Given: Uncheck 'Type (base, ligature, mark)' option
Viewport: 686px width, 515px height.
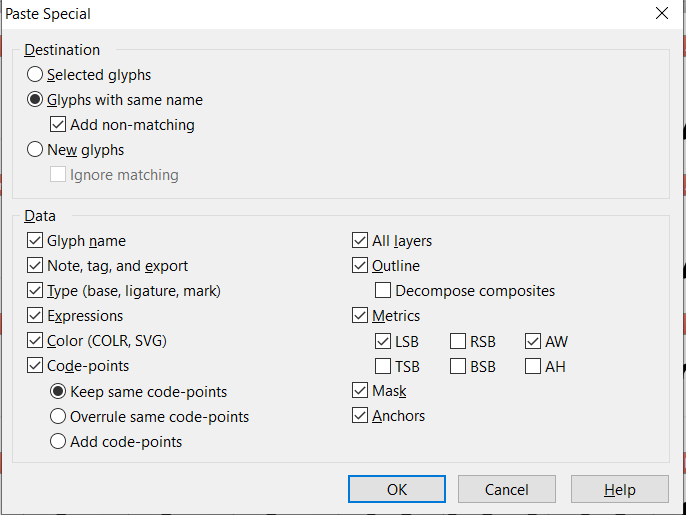Looking at the screenshot, I should click(36, 291).
